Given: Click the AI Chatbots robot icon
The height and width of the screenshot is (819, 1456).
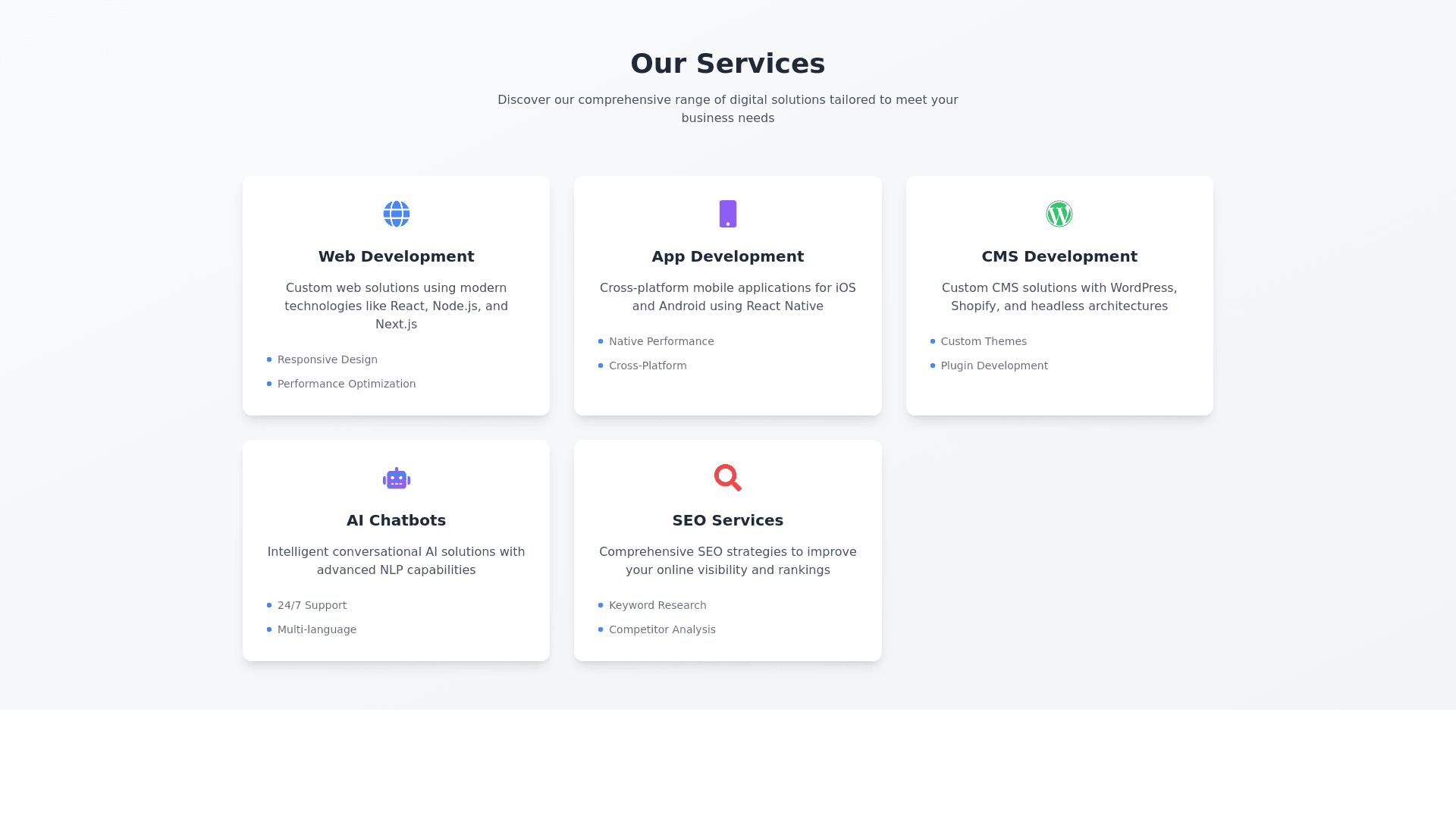Looking at the screenshot, I should [396, 479].
